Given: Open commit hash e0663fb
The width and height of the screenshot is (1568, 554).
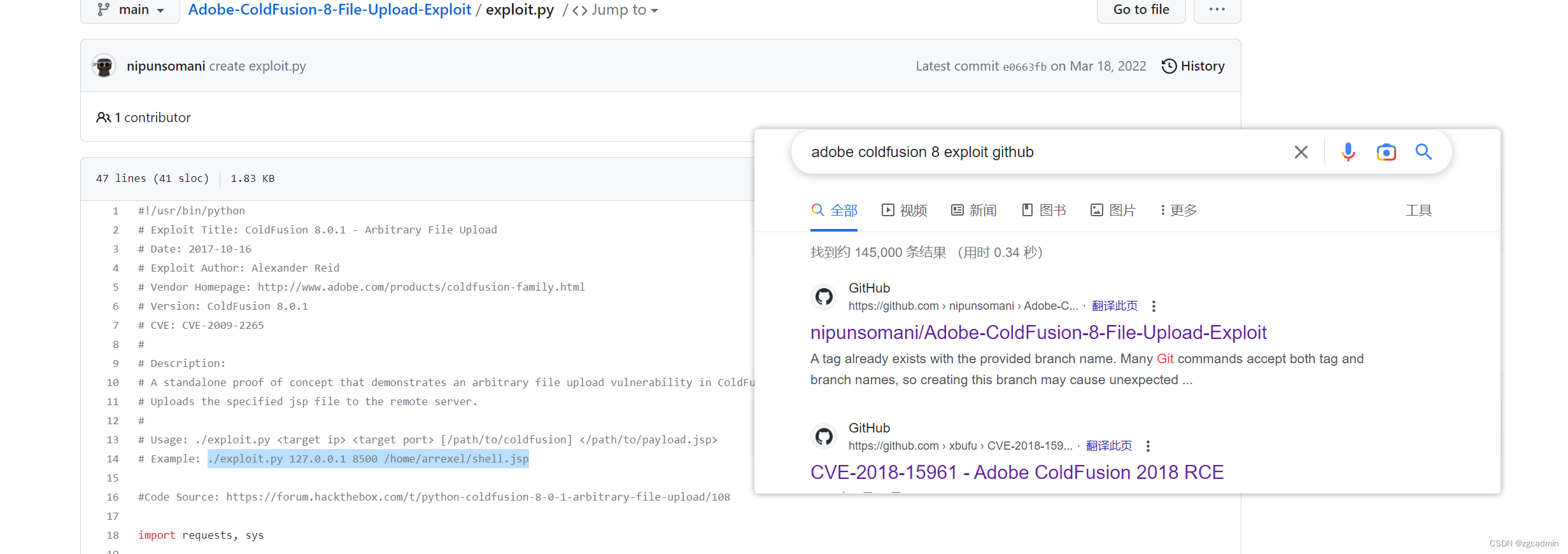Looking at the screenshot, I should pos(1024,67).
